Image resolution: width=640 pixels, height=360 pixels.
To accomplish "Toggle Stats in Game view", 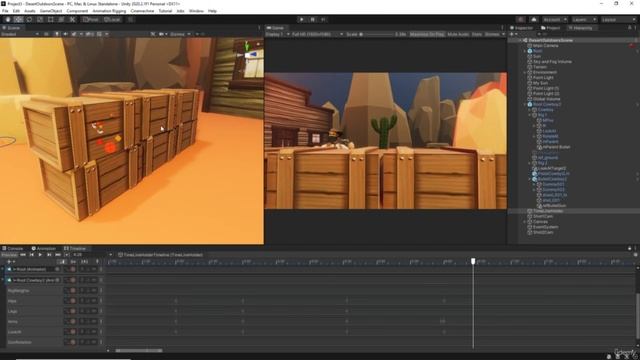I will pos(476,34).
